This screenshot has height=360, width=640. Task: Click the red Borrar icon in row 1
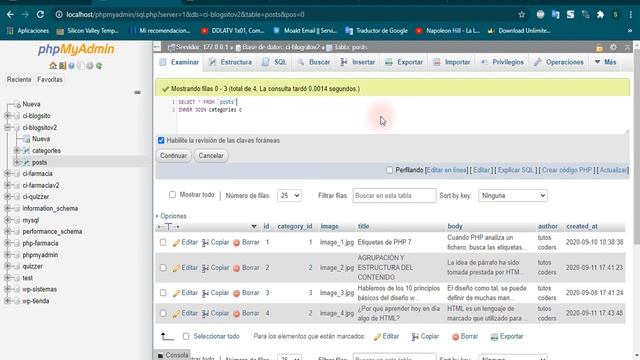click(x=236, y=242)
